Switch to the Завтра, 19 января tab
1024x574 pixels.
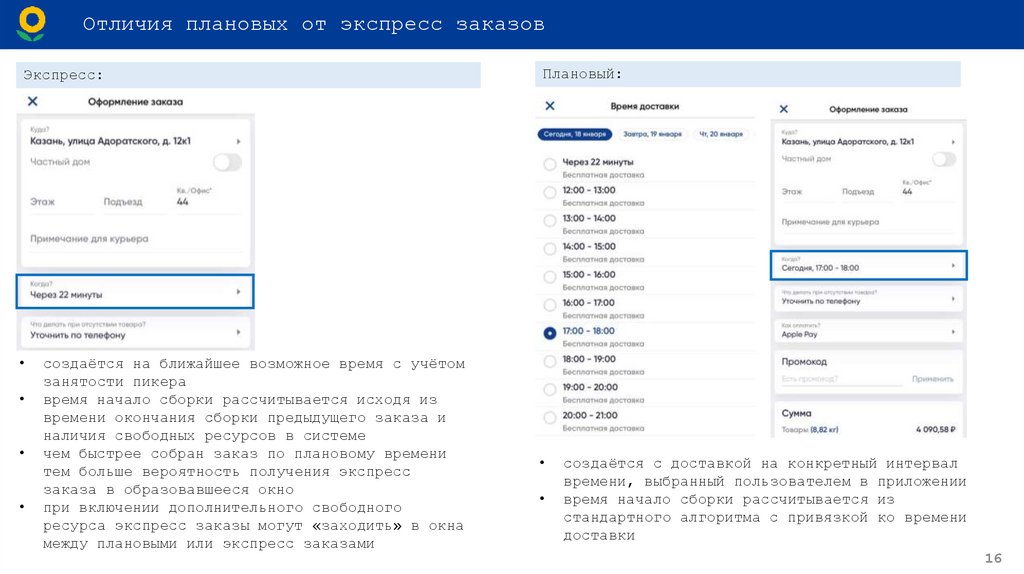point(652,133)
